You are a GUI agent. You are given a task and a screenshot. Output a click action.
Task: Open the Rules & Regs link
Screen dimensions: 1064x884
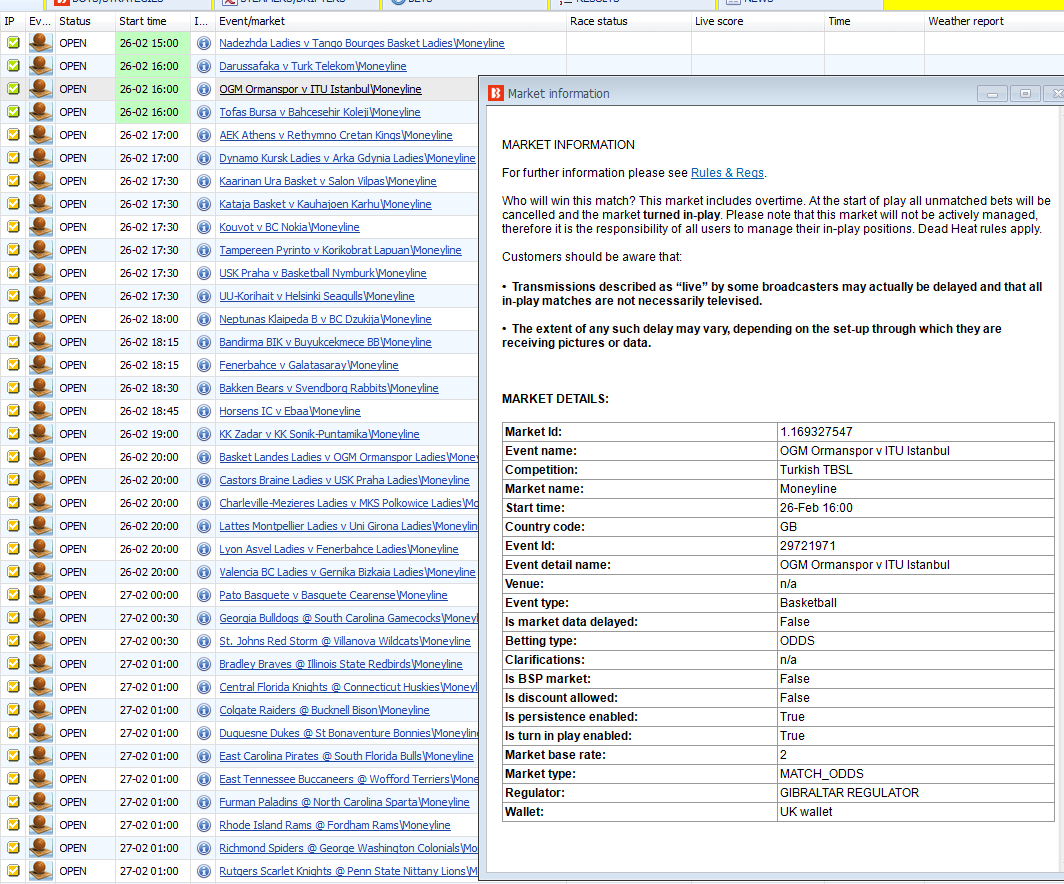(727, 173)
